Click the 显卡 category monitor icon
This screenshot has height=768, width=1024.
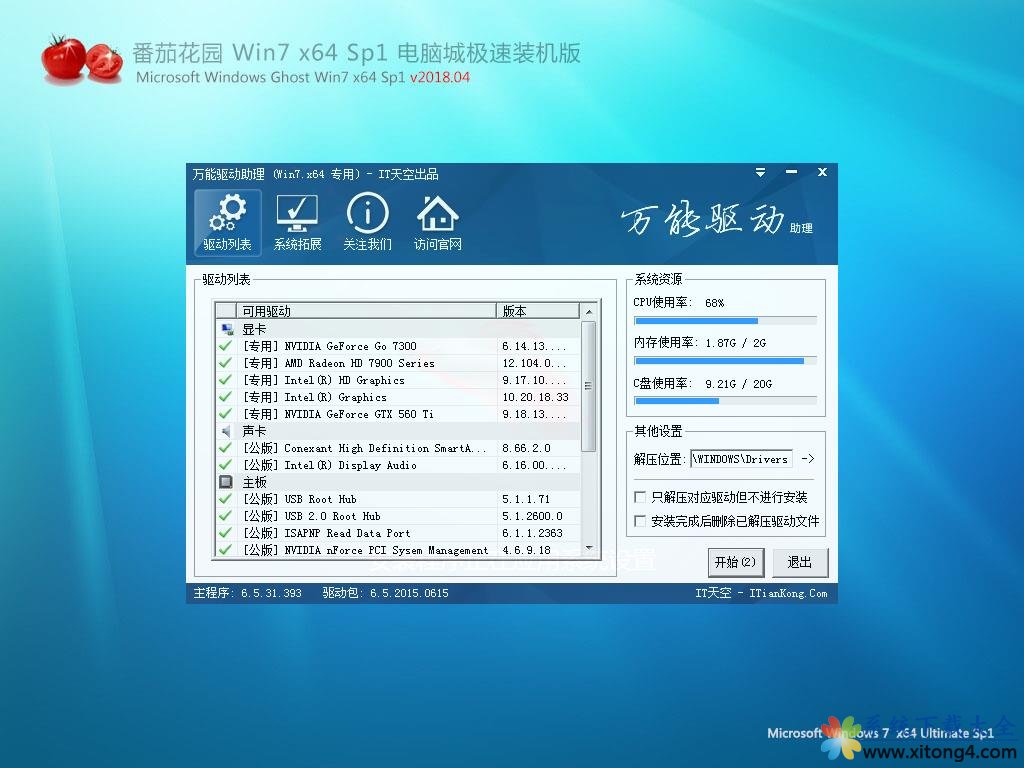pos(227,329)
